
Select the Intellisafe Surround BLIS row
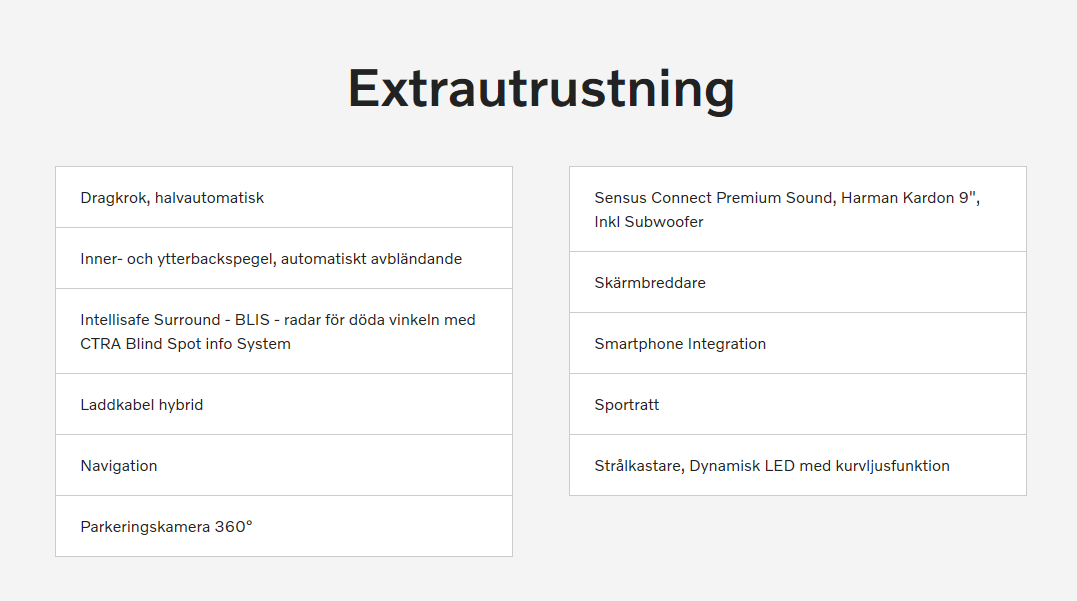pyautogui.click(x=284, y=332)
